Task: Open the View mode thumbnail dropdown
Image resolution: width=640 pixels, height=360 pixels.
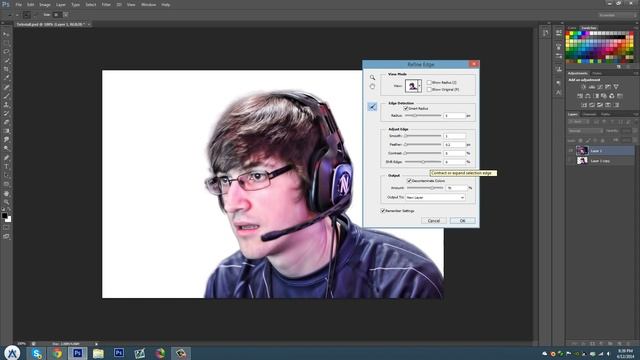Action: click(413, 86)
